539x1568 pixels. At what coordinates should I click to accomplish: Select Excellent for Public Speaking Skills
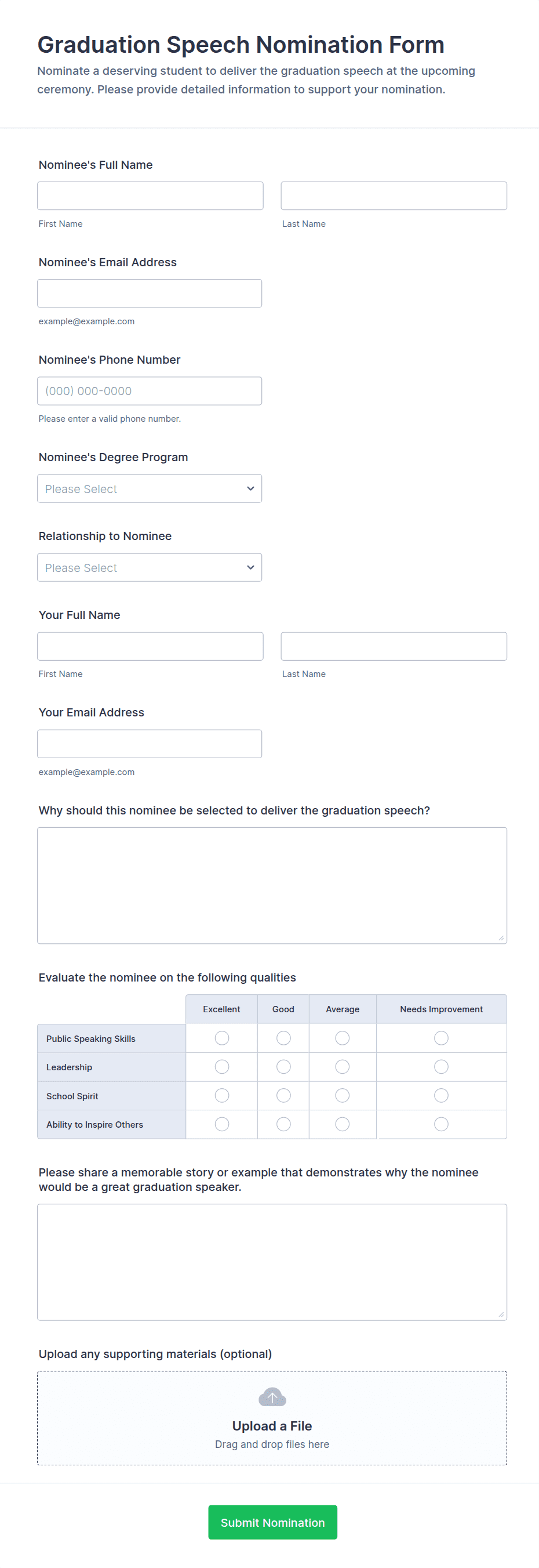[221, 1038]
